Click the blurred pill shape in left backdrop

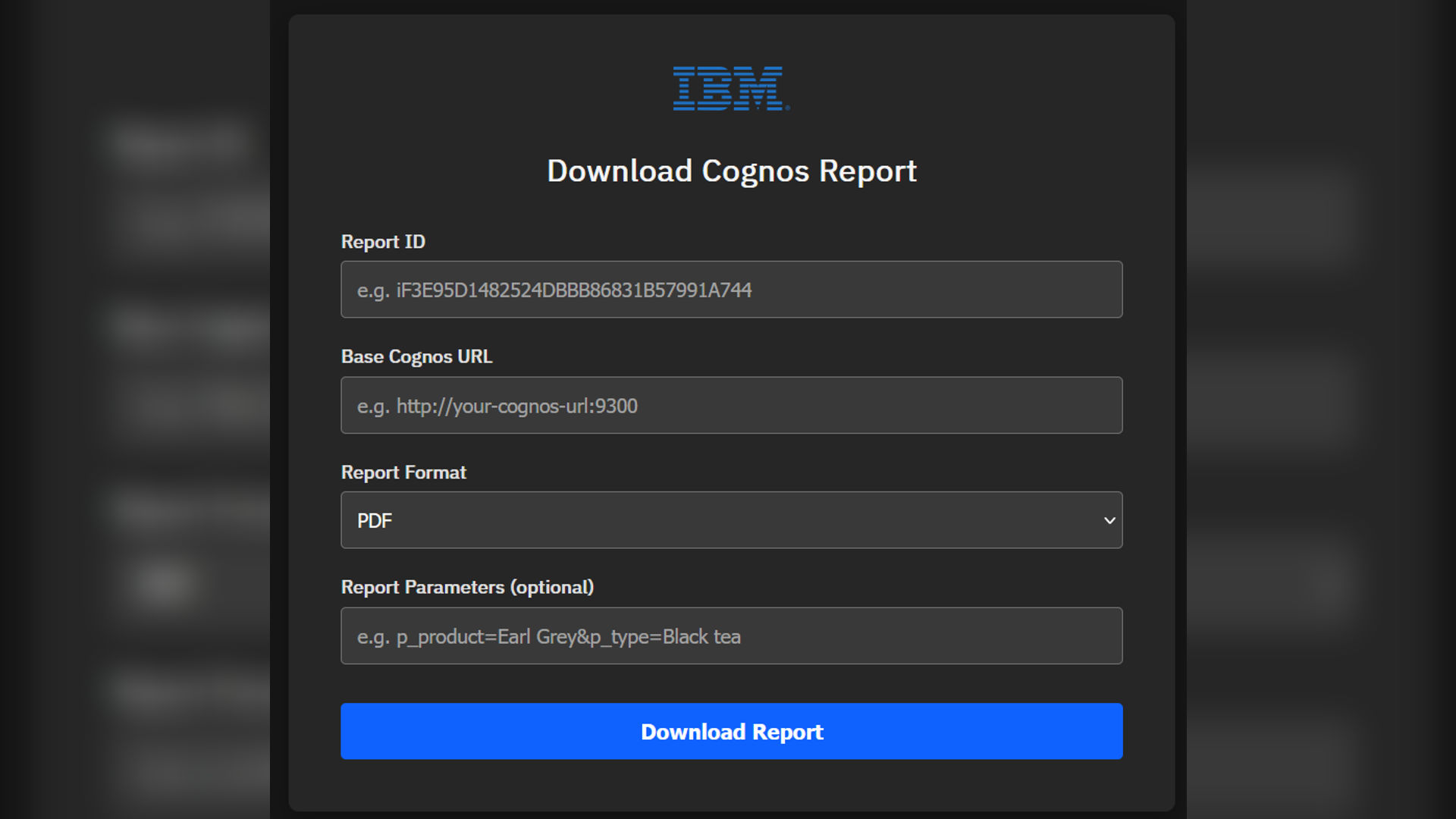(x=164, y=584)
